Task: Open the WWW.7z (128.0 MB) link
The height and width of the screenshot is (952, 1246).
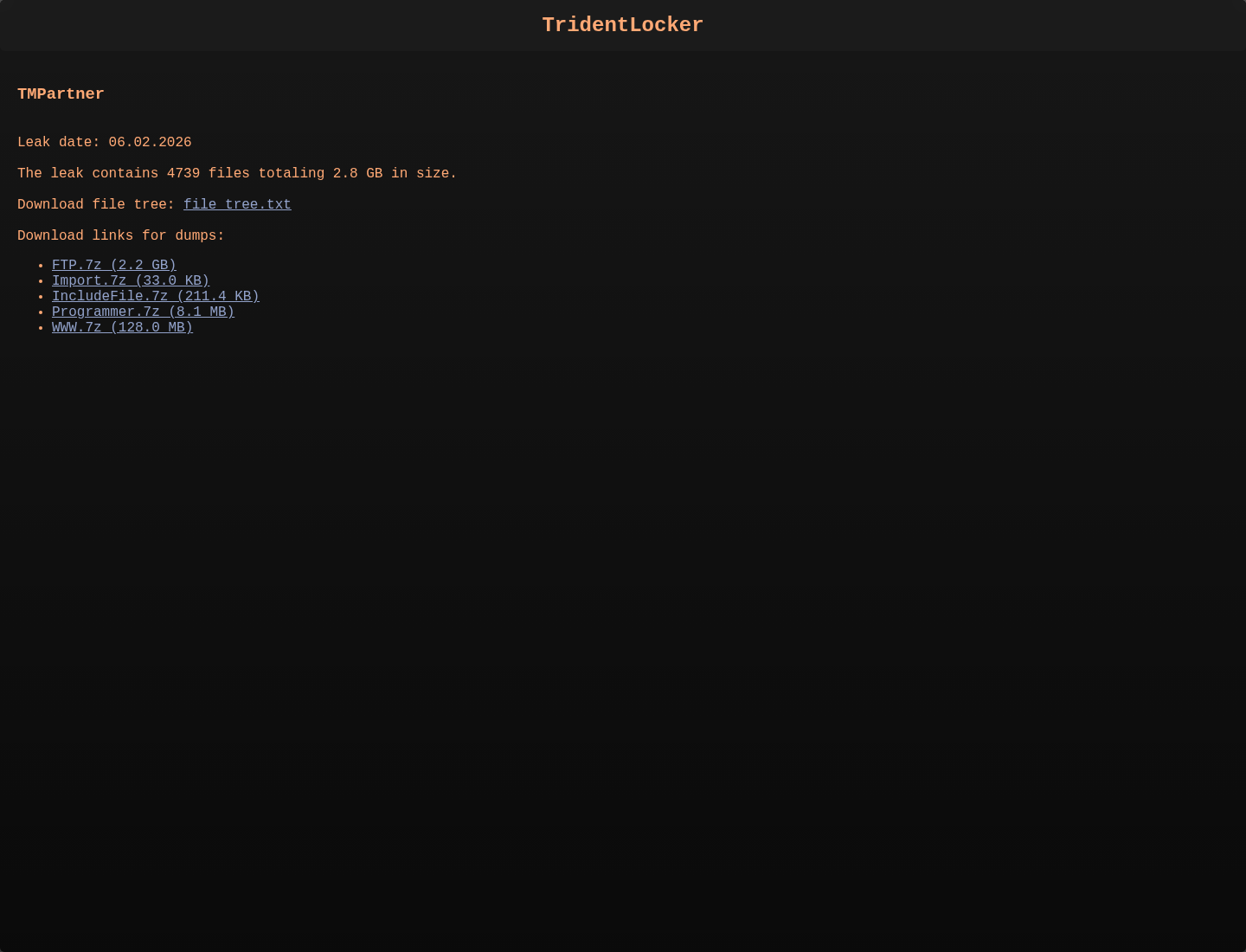Action: click(x=122, y=327)
